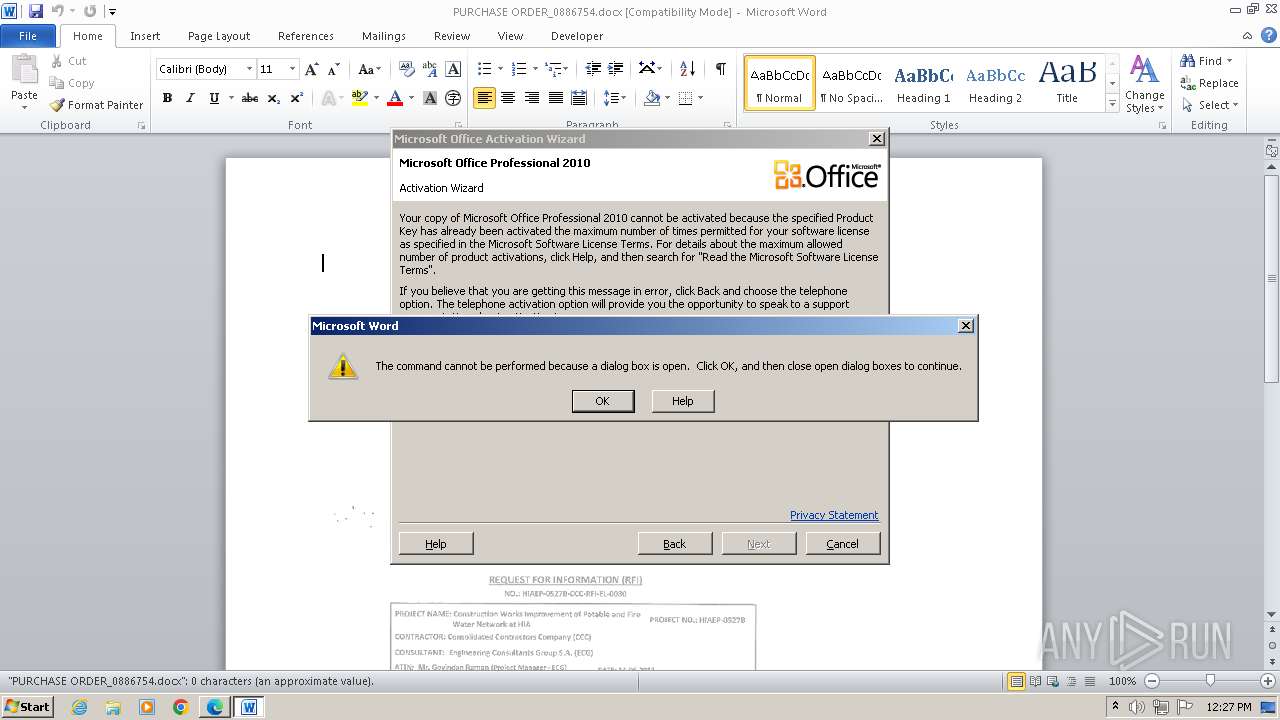Click OK in Microsoft Word dialog
Image resolution: width=1280 pixels, height=720 pixels.
tap(603, 401)
